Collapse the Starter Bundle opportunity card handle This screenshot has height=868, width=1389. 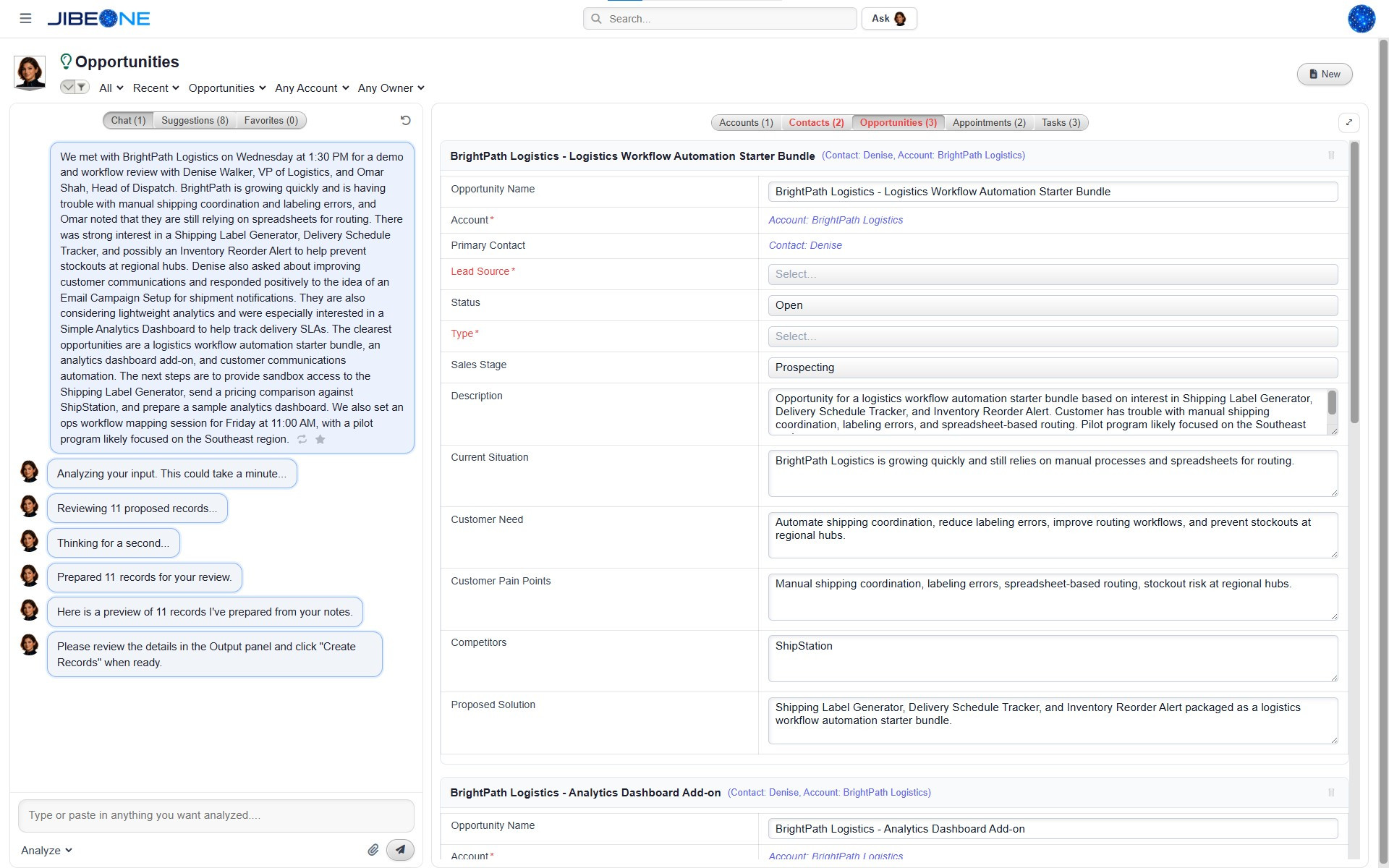[1331, 156]
